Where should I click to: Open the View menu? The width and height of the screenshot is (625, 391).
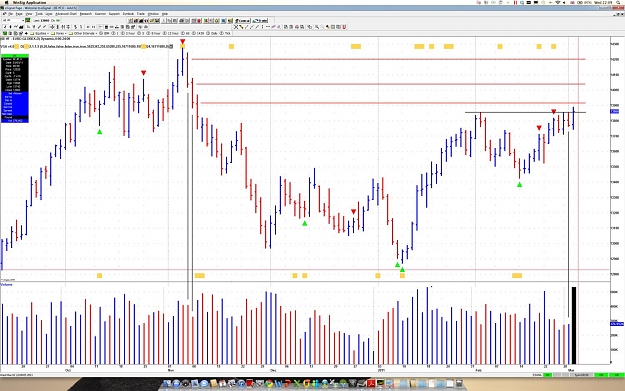[29, 14]
